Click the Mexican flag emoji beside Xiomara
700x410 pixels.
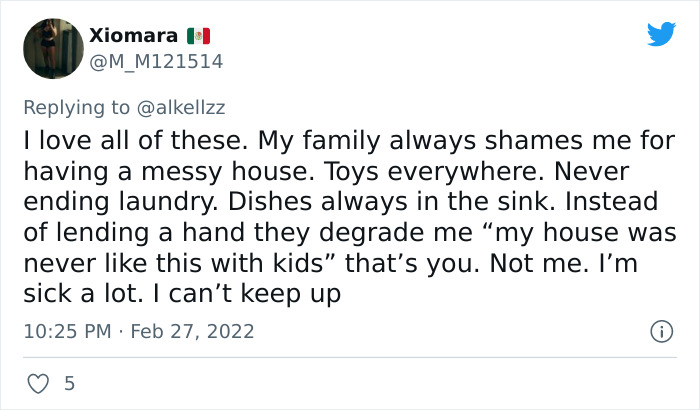pos(199,35)
